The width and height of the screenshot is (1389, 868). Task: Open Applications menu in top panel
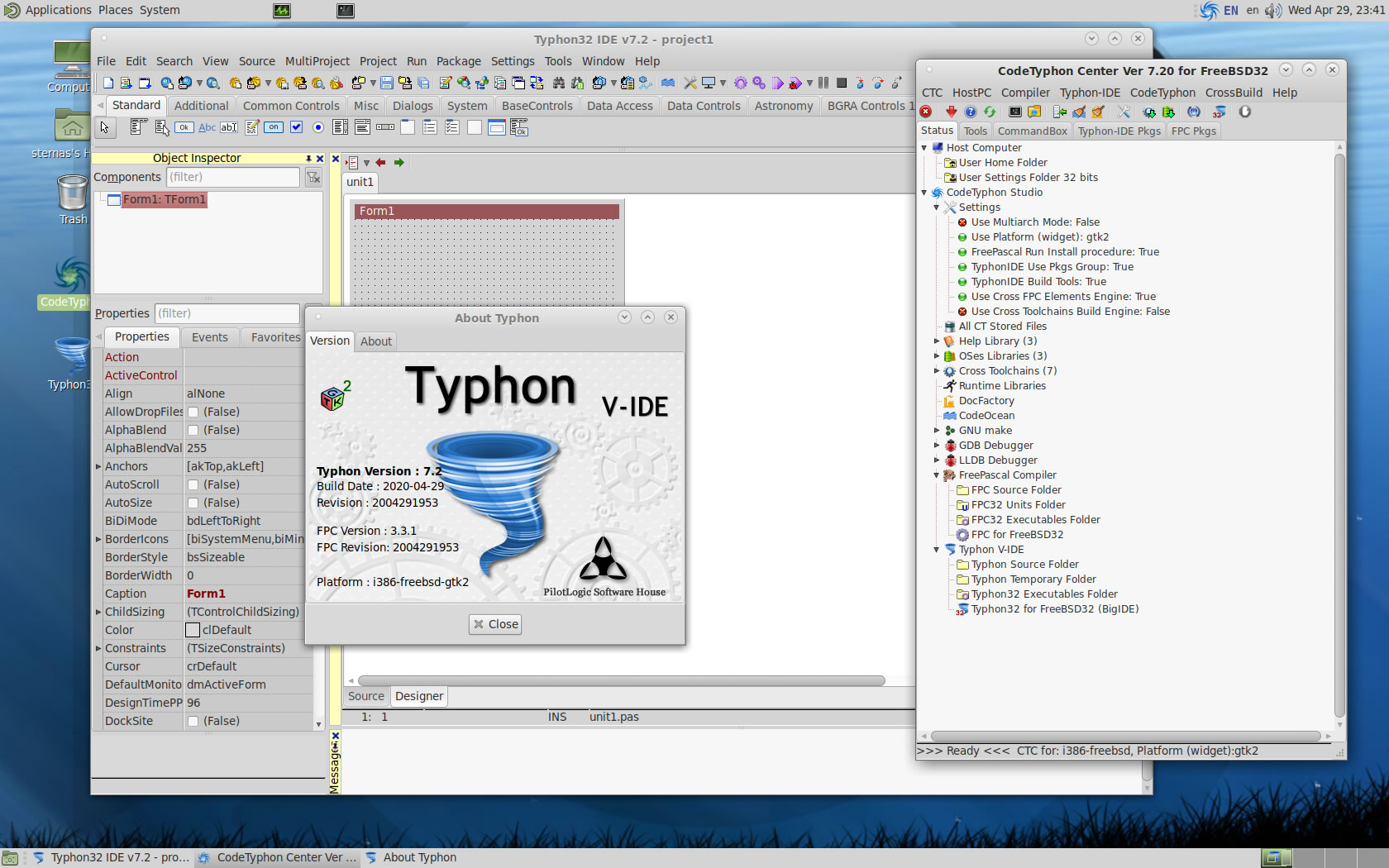click(58, 10)
